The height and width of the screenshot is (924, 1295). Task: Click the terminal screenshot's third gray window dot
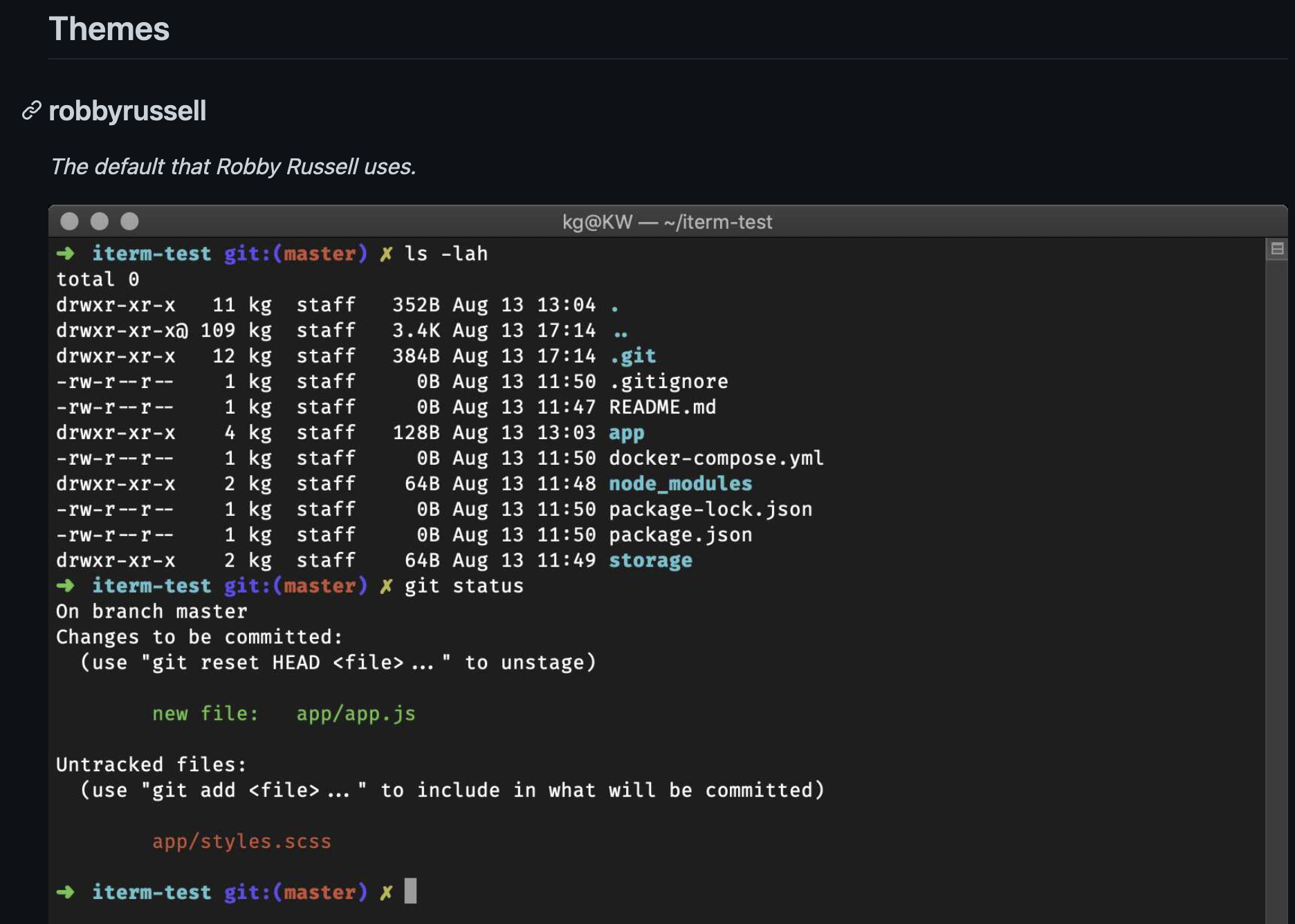[x=129, y=221]
